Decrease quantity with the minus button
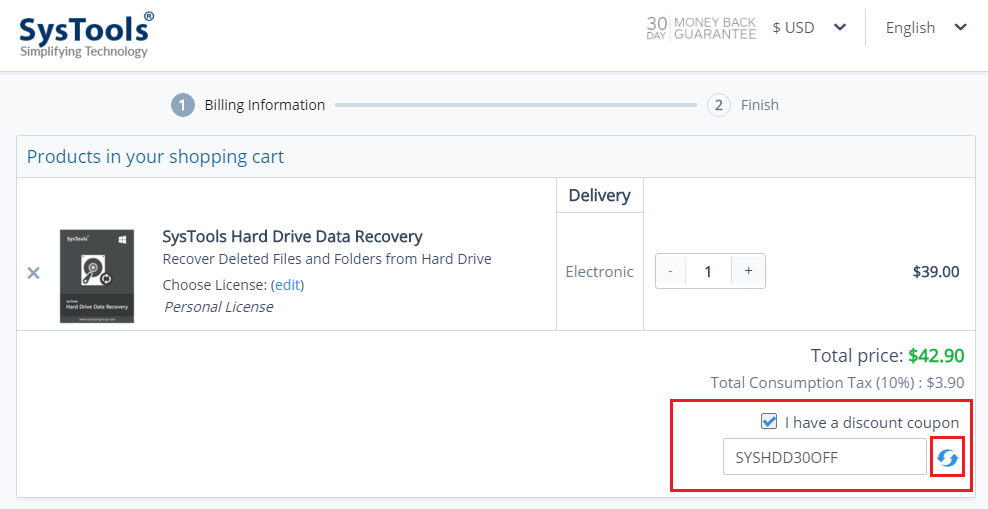Screen dimensions: 988x509 [670, 271]
